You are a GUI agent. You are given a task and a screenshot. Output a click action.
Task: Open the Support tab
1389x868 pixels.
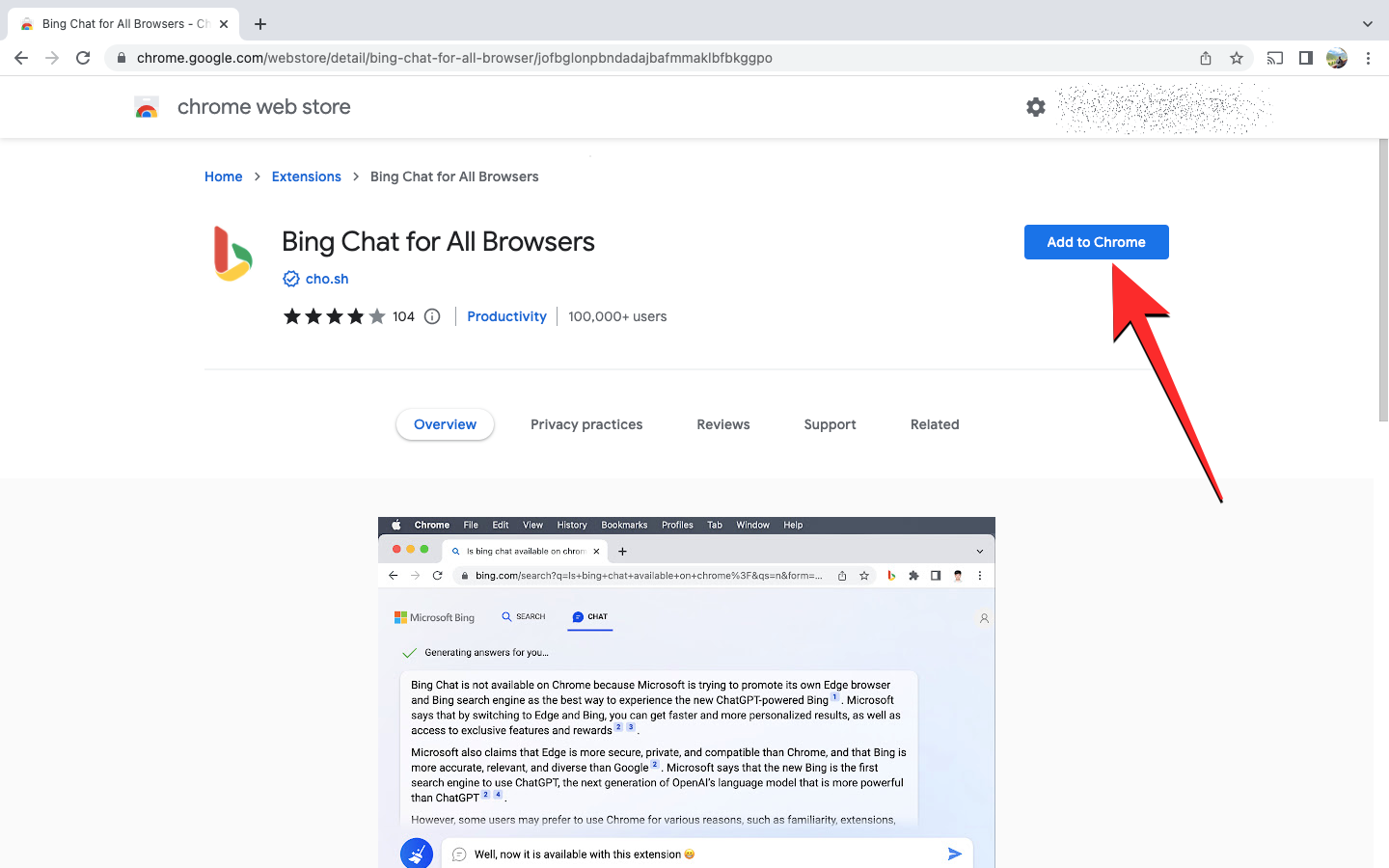pyautogui.click(x=830, y=424)
